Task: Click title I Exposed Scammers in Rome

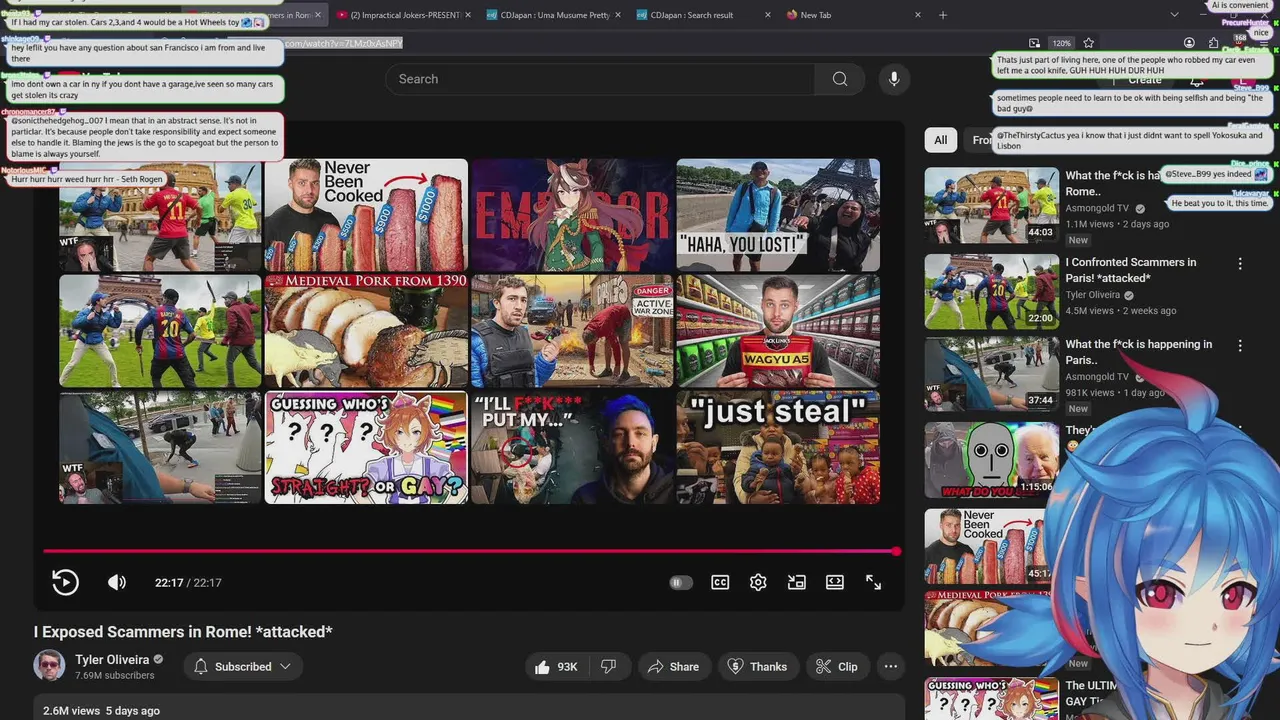Action: pos(183,632)
